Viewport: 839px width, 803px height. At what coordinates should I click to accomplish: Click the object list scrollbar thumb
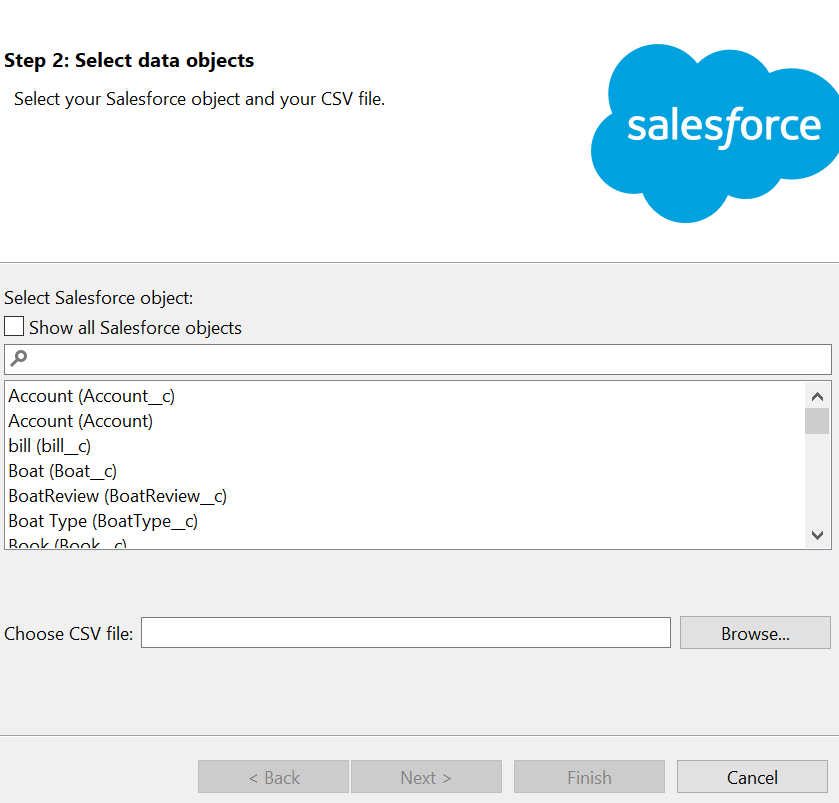click(817, 421)
